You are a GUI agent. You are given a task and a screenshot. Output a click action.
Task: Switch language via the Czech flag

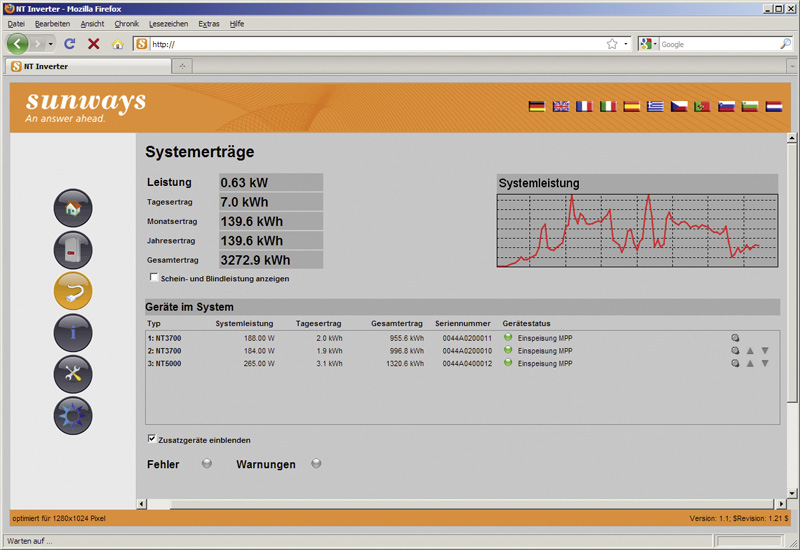[x=679, y=106]
